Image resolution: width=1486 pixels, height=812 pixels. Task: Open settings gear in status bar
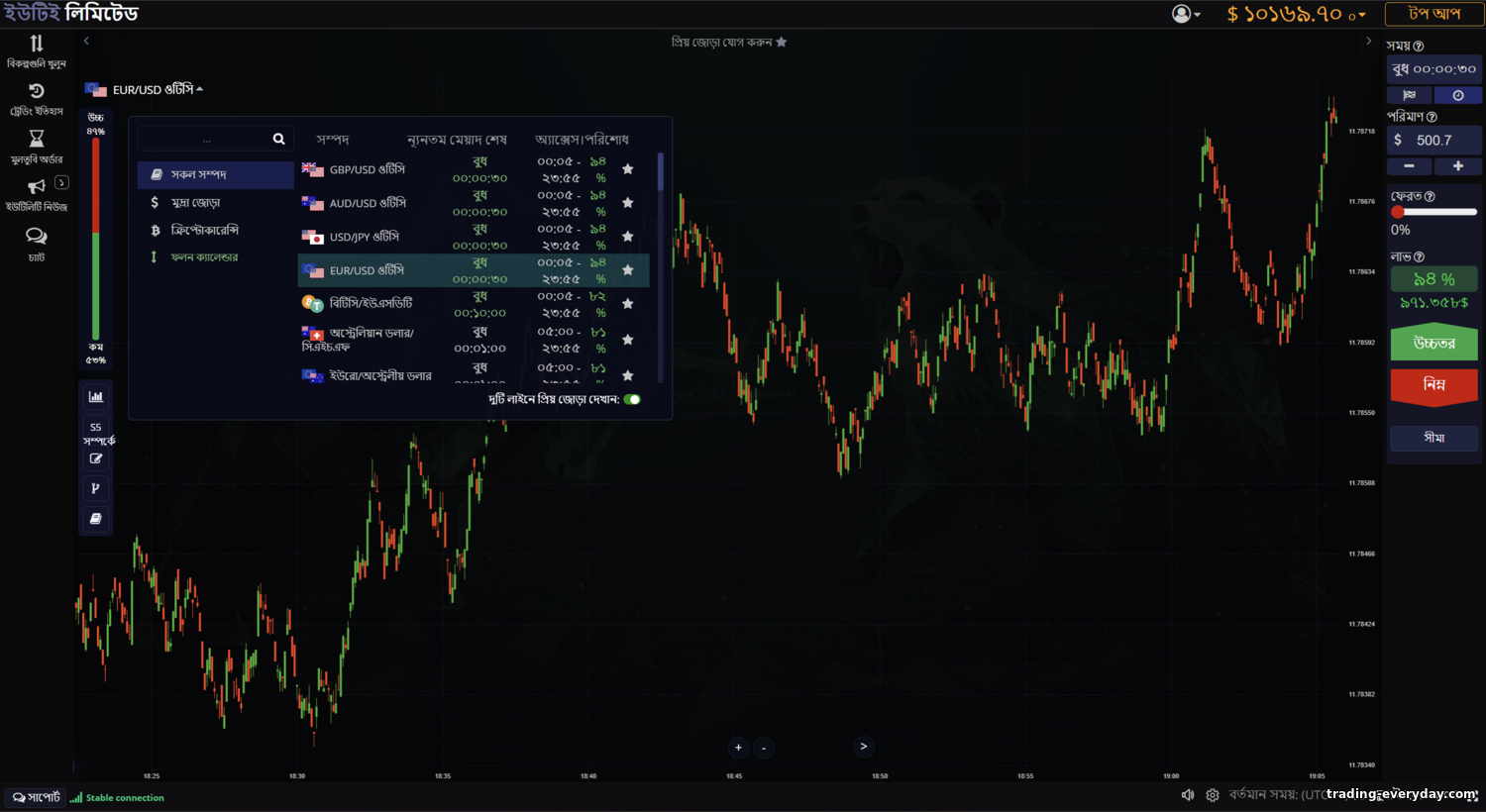click(x=1213, y=795)
